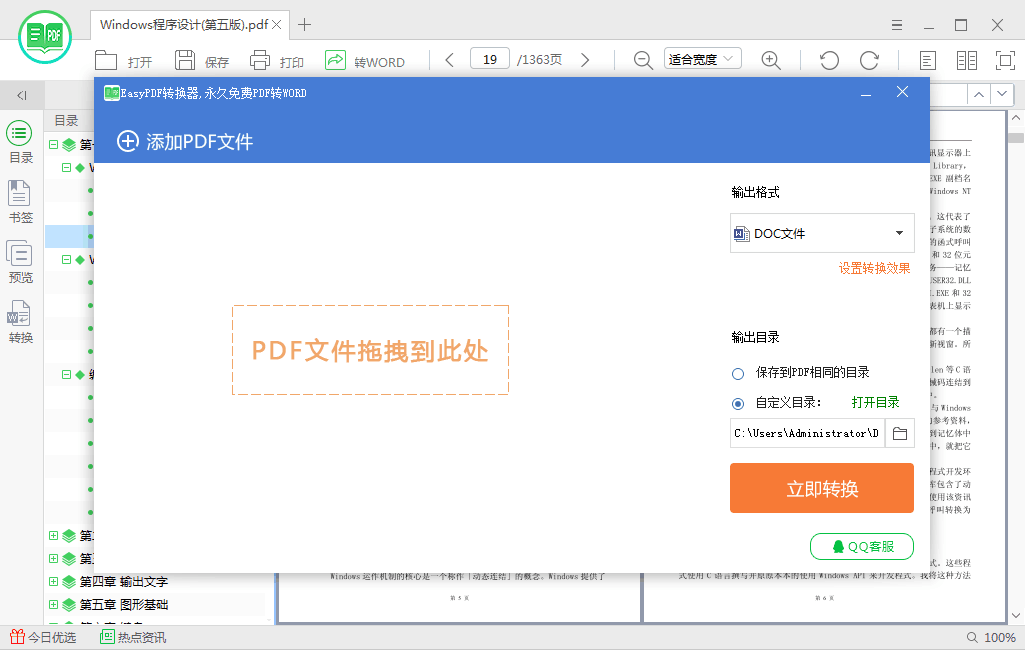Viewport: 1025px width, 650px height.
Task: Select save to same directory as PDF
Action: pyautogui.click(x=738, y=373)
